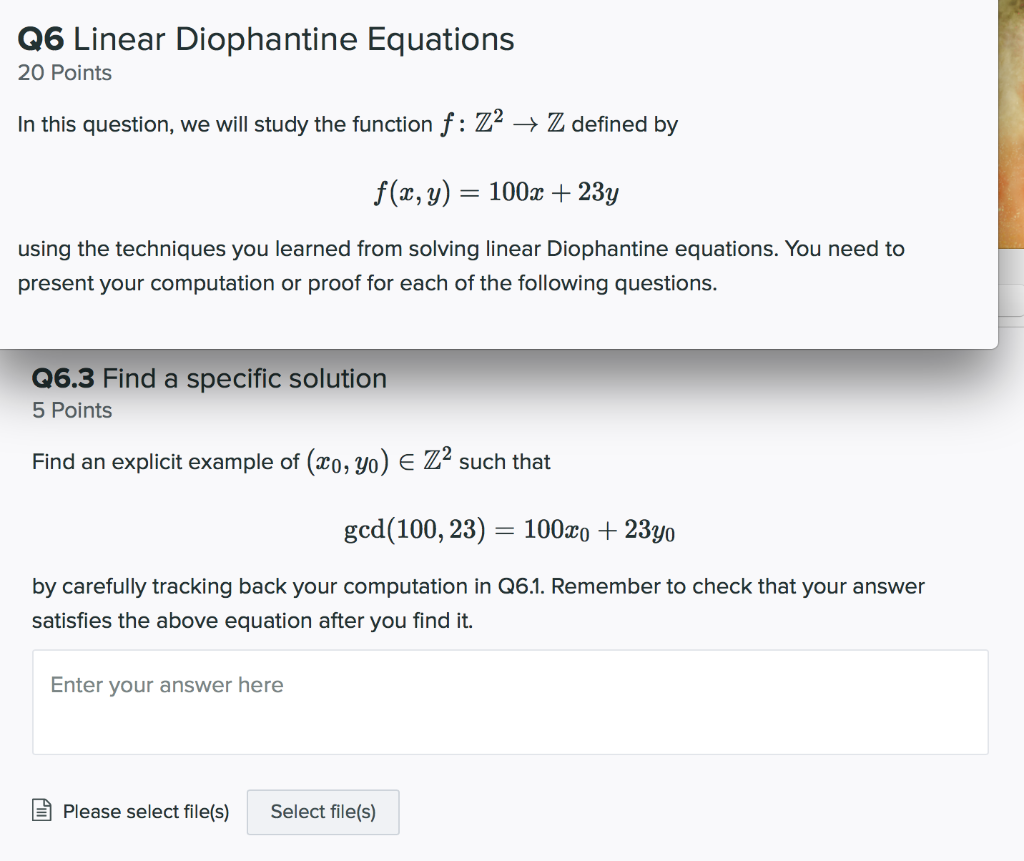The height and width of the screenshot is (861, 1024).
Task: Click the document file icon next to 'Please select file(s)'
Action: pyautogui.click(x=41, y=811)
